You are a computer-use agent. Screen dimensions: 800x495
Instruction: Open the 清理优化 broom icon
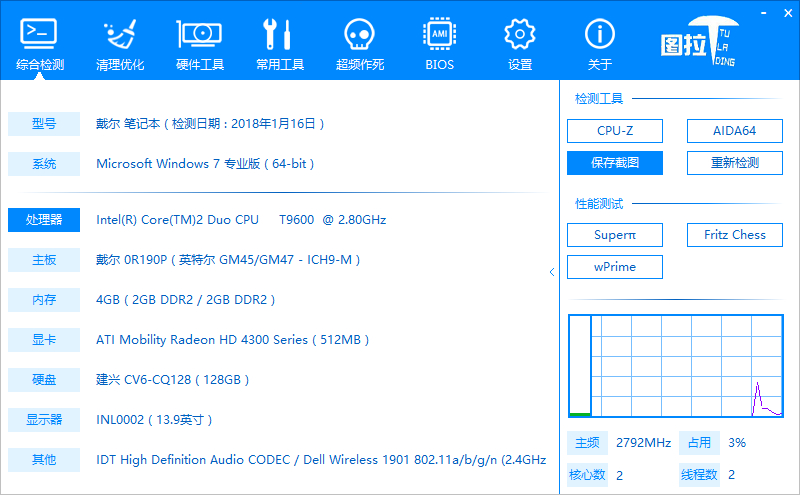click(x=120, y=34)
